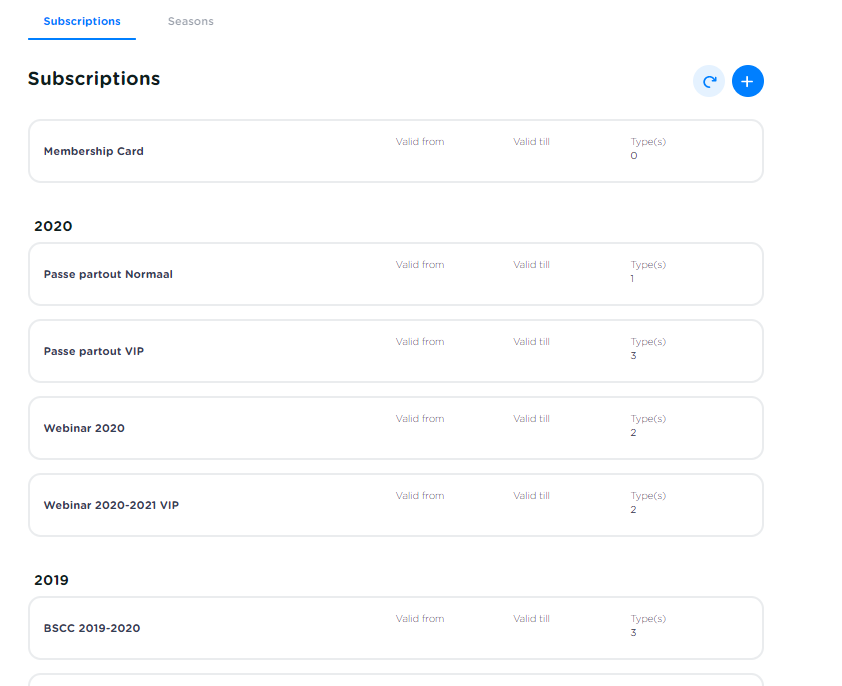
Task: Select the Passe partout VIP entry
Action: coord(94,352)
